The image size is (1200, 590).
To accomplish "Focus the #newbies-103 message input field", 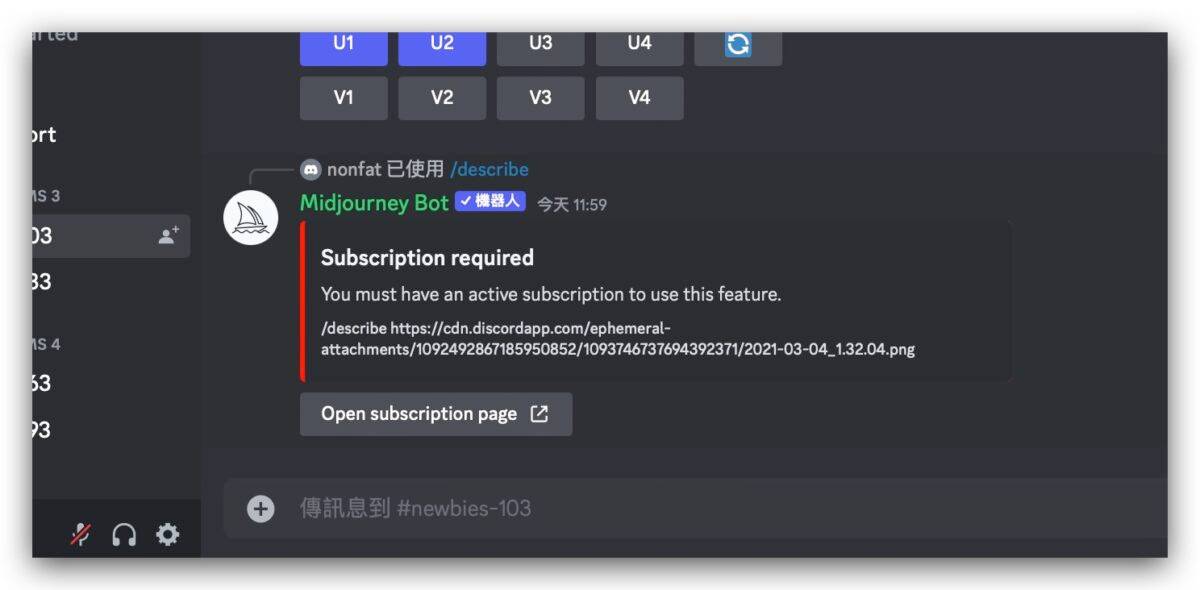I will 700,509.
